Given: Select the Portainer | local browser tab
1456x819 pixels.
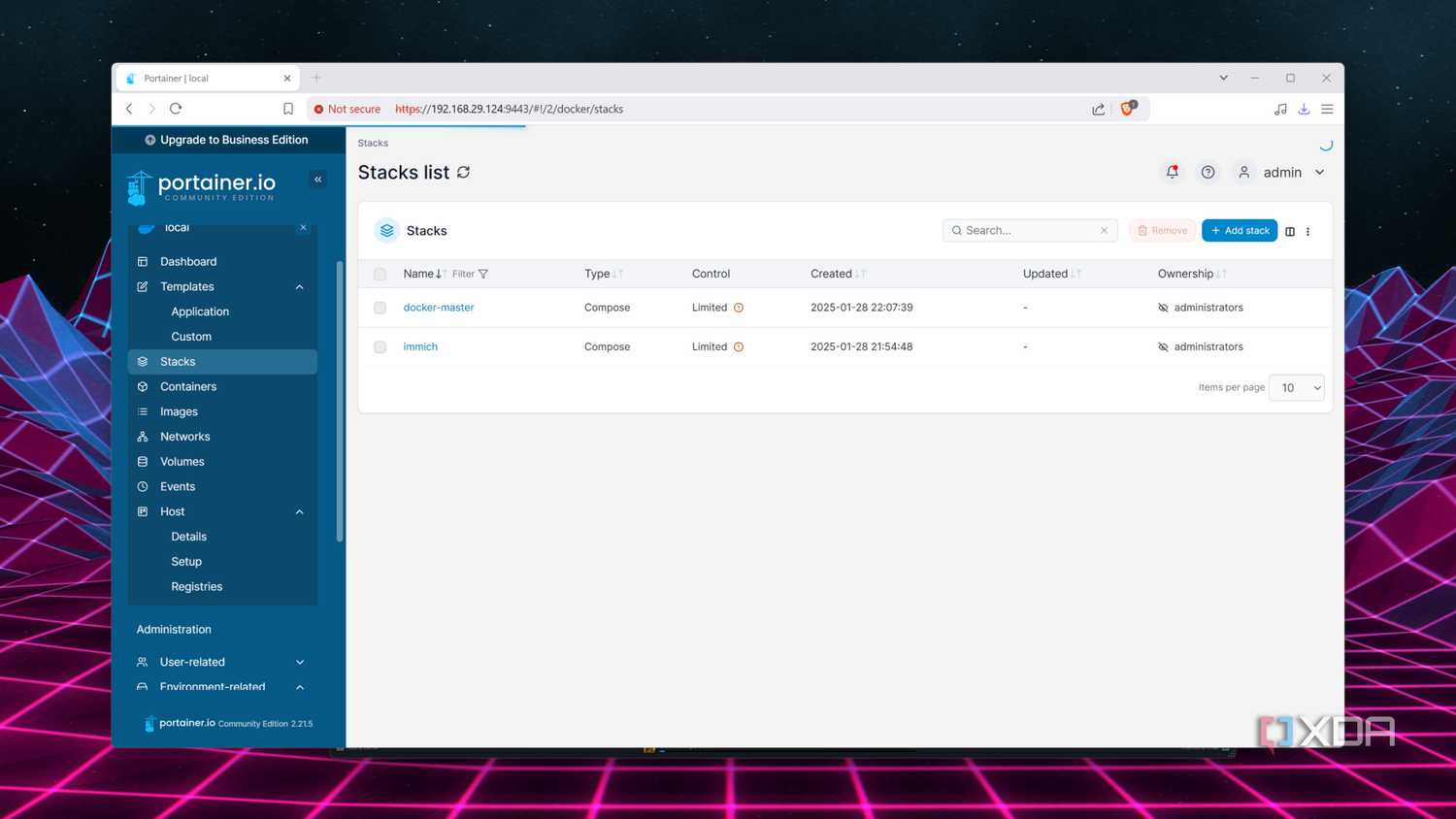Looking at the screenshot, I should (207, 79).
